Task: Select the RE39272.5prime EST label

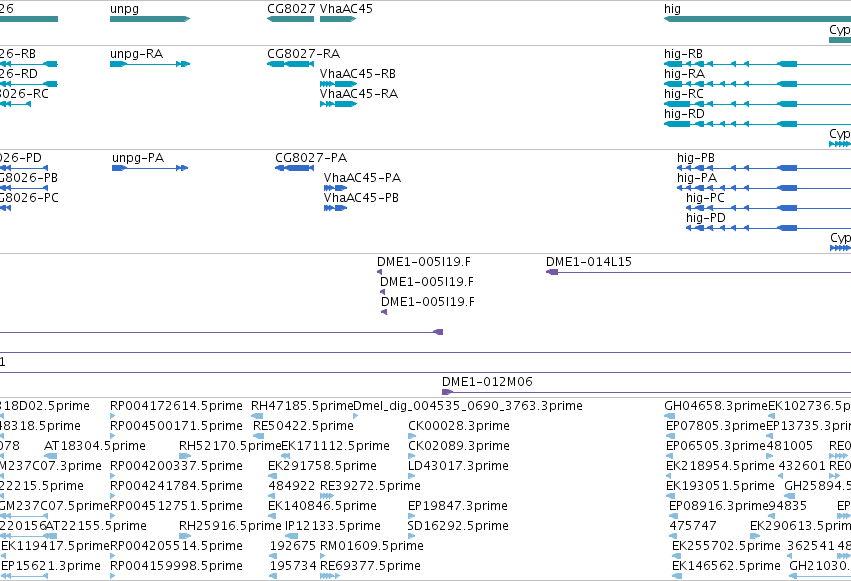Action: [370, 486]
